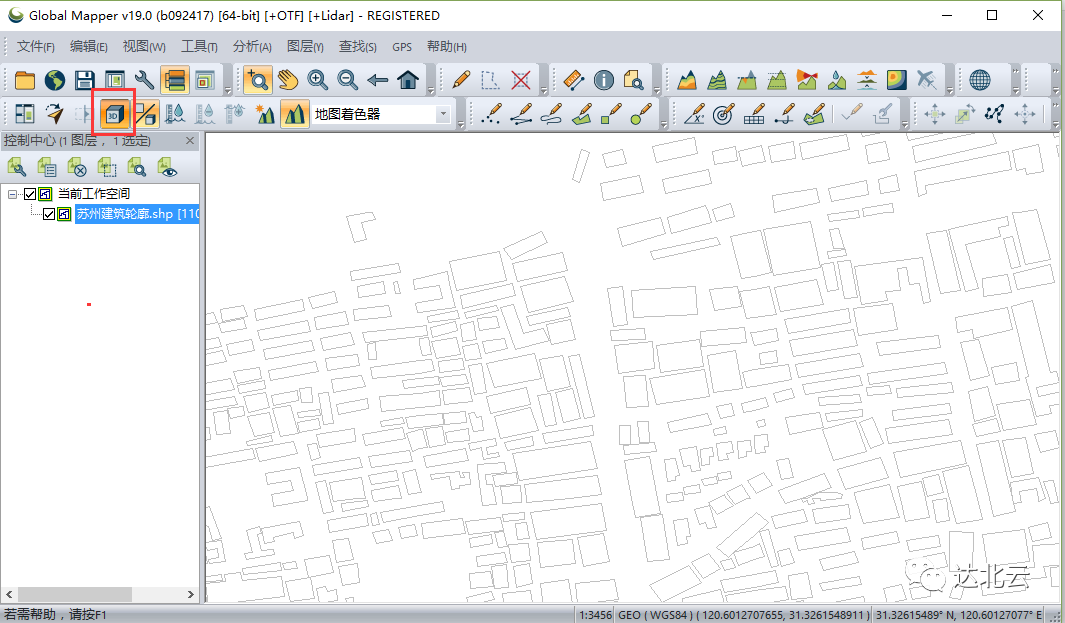Screen dimensions: 1065x623
Task: Select the range ring target pencil tool
Action: pyautogui.click(x=724, y=113)
